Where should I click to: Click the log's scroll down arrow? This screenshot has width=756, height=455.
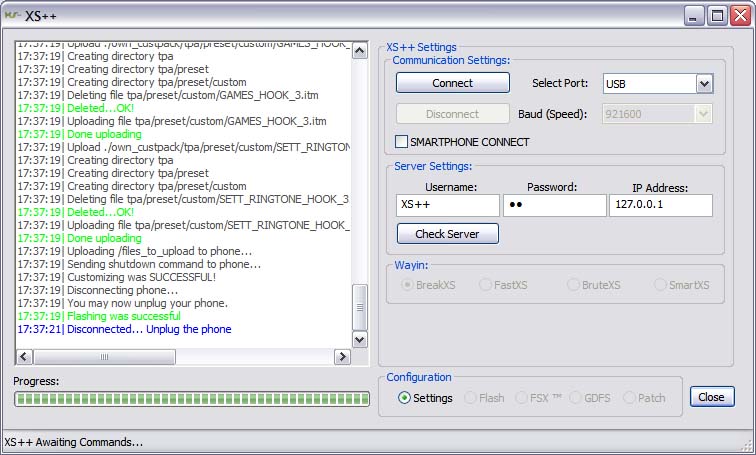tap(360, 339)
